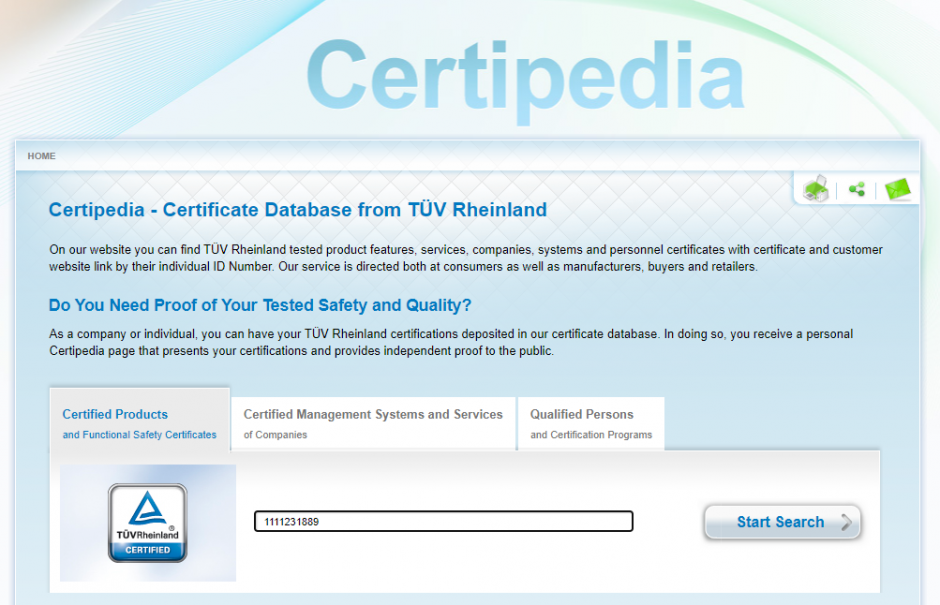The height and width of the screenshot is (605, 940).
Task: Click the TÜV Rheinland Certified logo
Action: point(147,523)
